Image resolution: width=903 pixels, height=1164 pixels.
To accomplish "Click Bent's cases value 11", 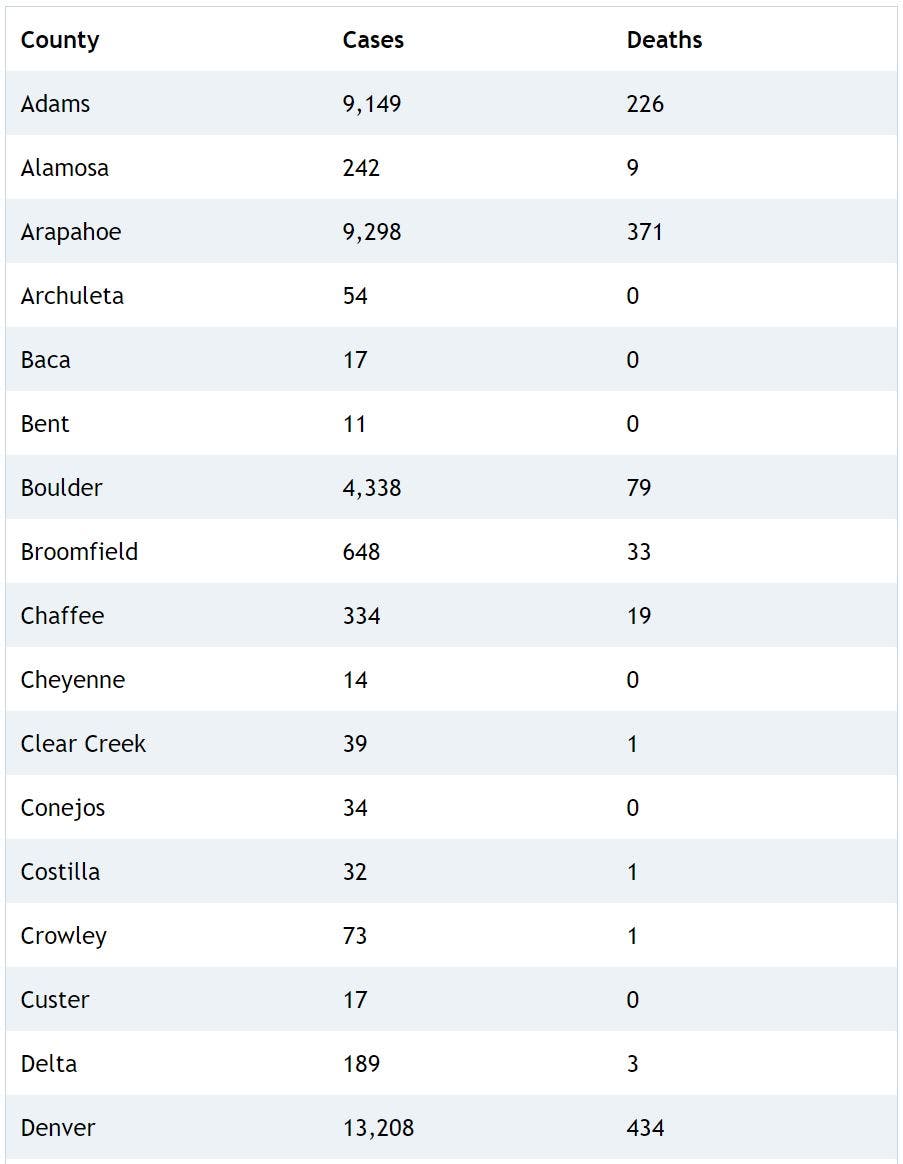I will (354, 424).
